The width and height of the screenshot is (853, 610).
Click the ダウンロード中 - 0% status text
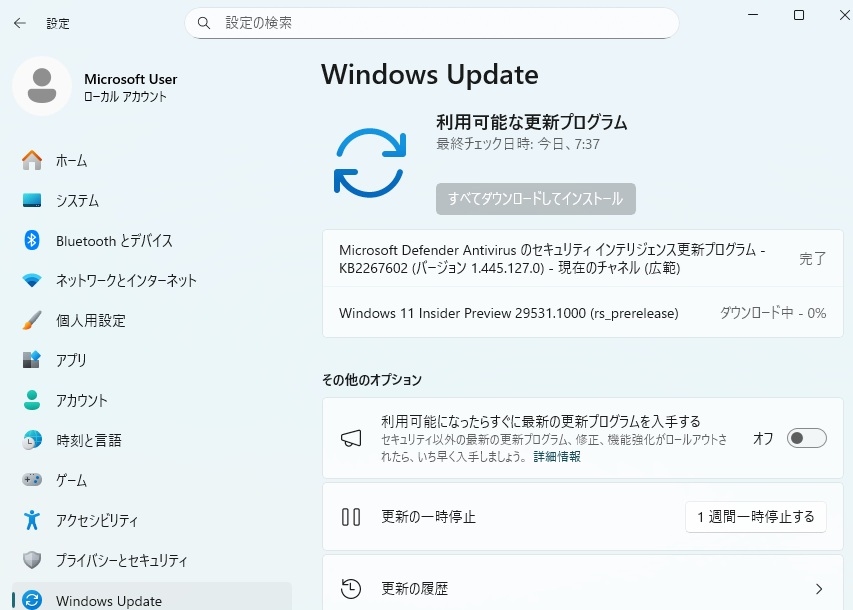click(773, 313)
